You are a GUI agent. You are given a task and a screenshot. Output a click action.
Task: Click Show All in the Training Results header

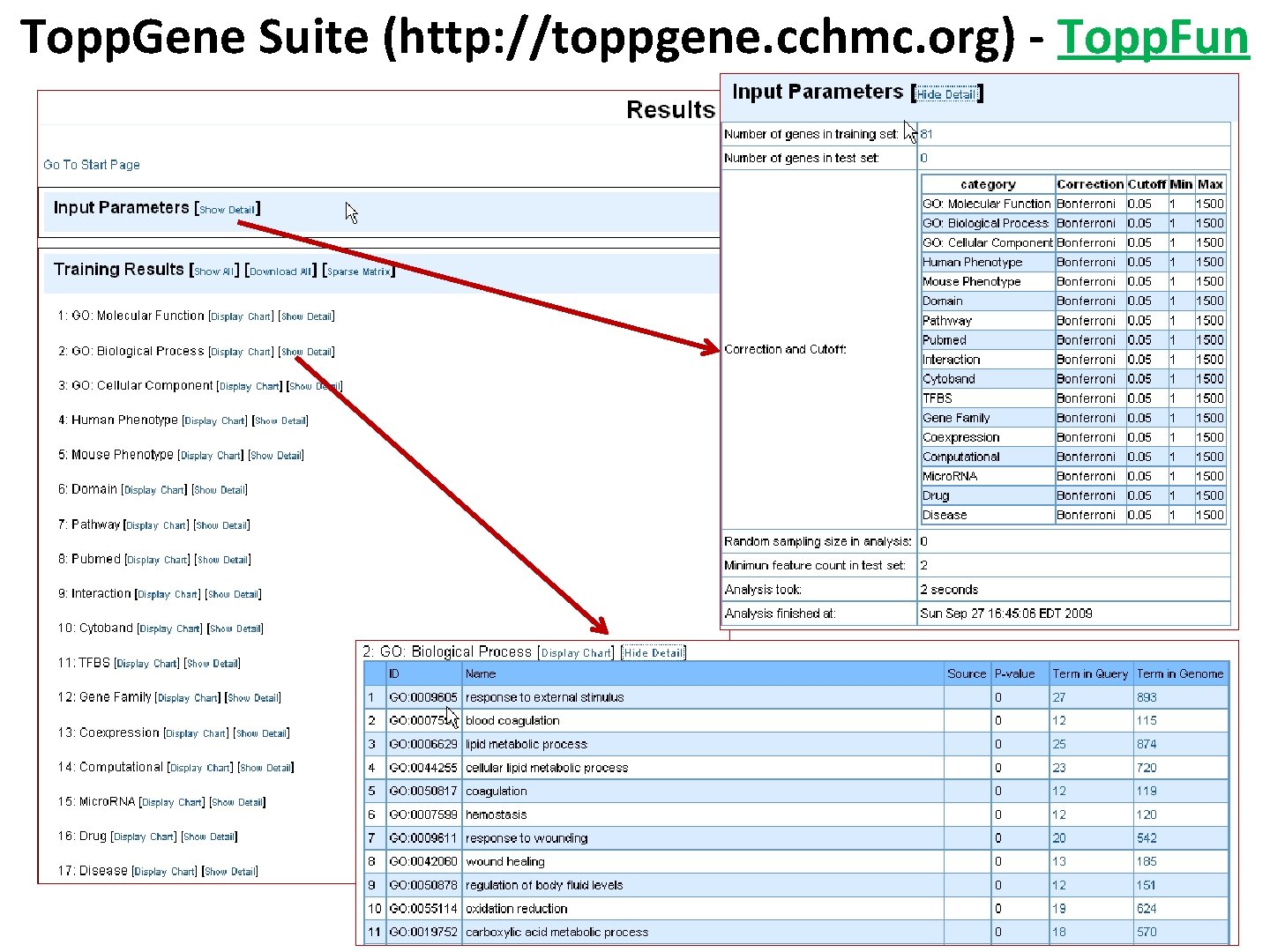214,271
